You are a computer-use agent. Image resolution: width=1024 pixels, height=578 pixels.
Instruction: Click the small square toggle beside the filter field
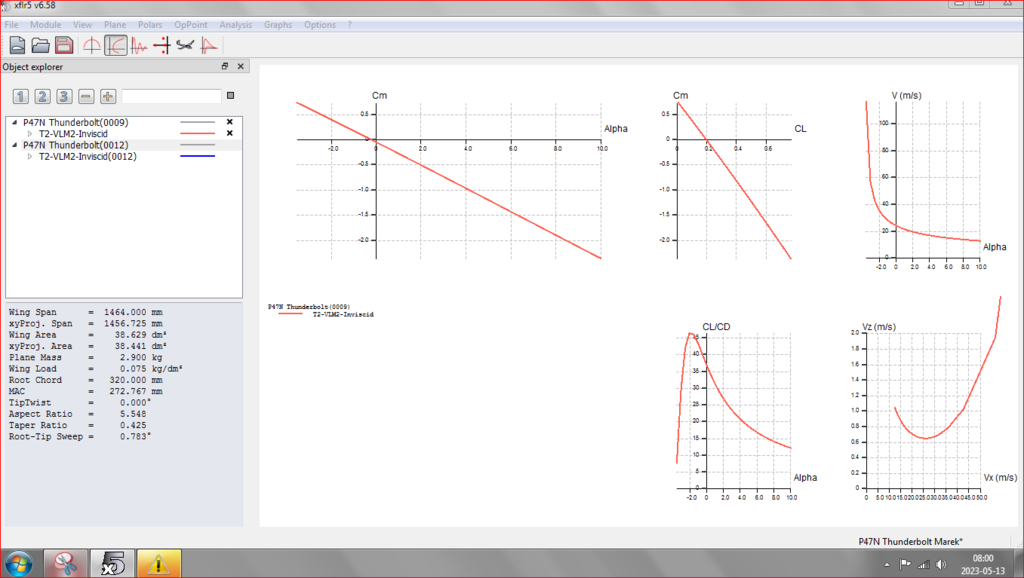pos(230,96)
